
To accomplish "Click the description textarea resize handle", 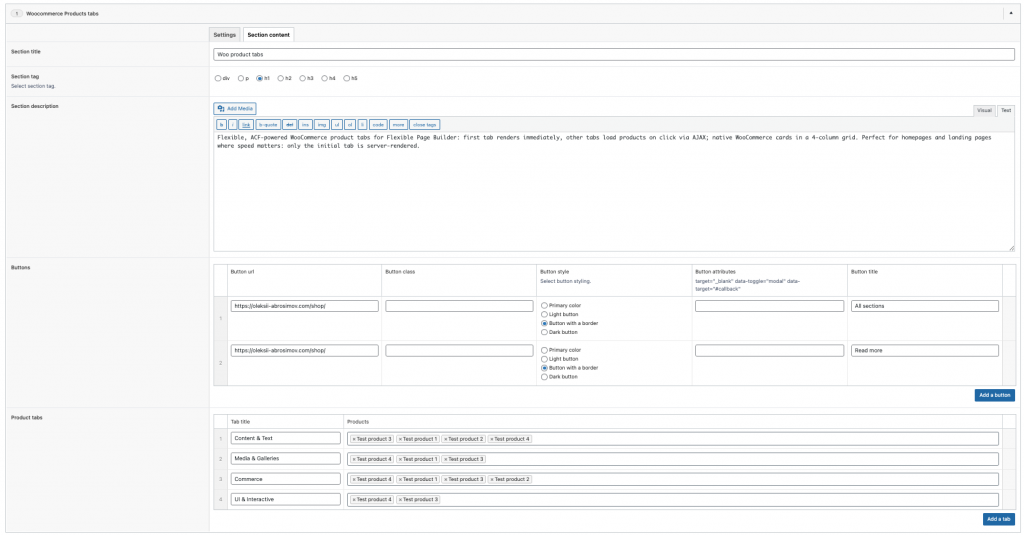I will [1012, 248].
